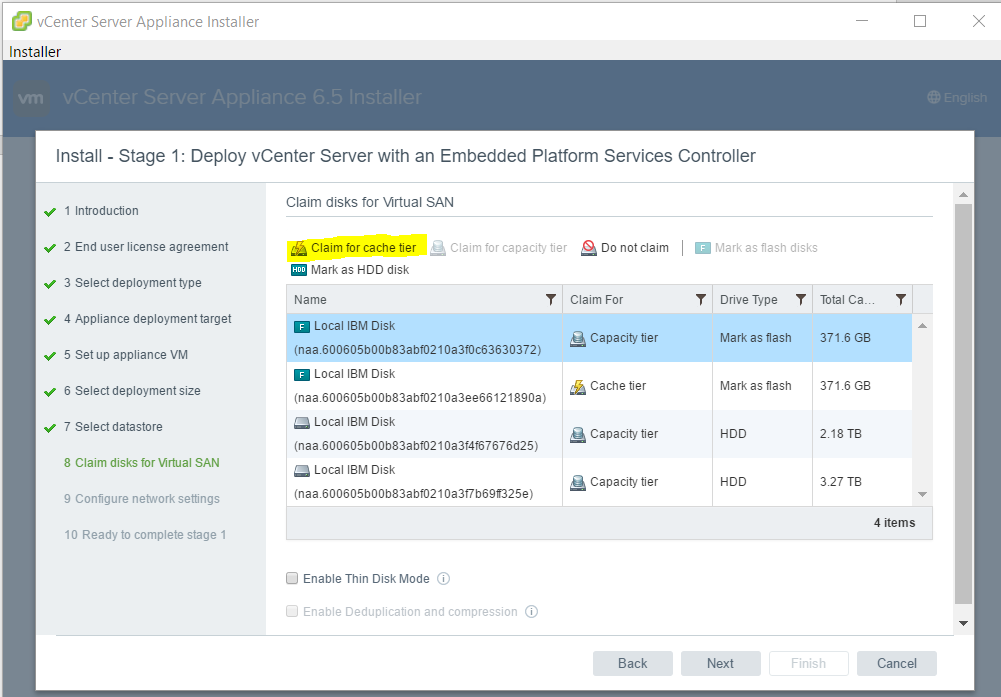1001x697 pixels.
Task: Click the wizard page vertical scrollbar thumb
Action: click(963, 403)
